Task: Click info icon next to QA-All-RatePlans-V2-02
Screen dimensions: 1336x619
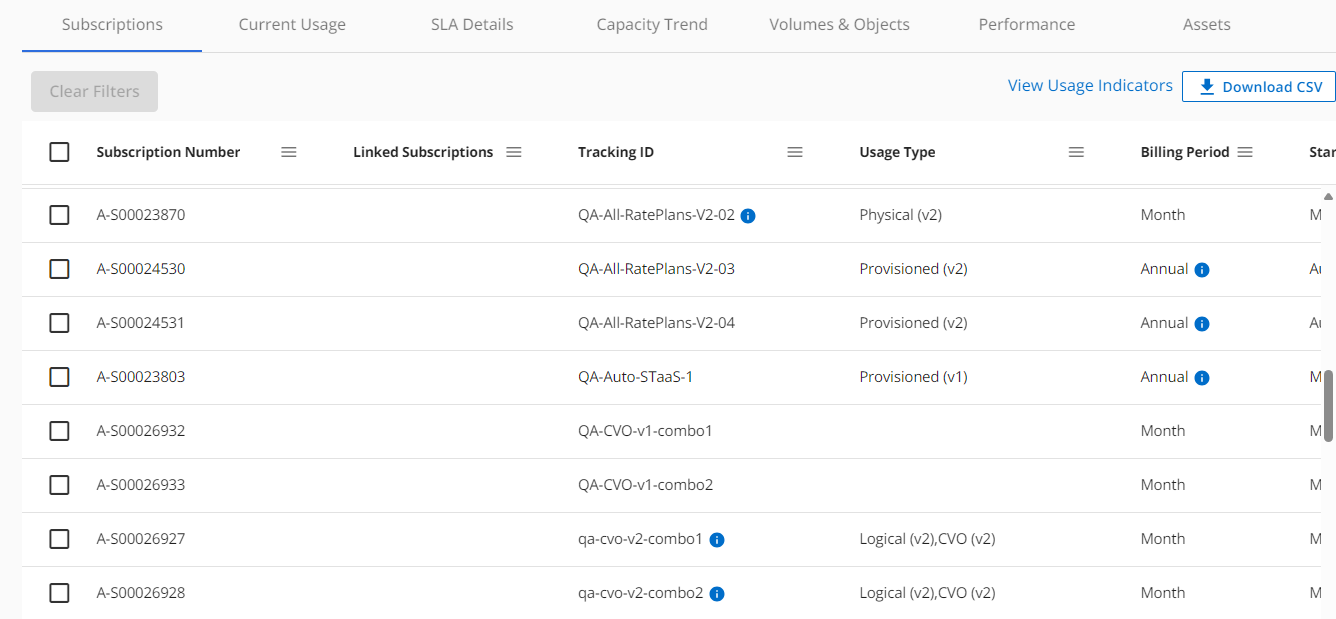Action: point(748,215)
